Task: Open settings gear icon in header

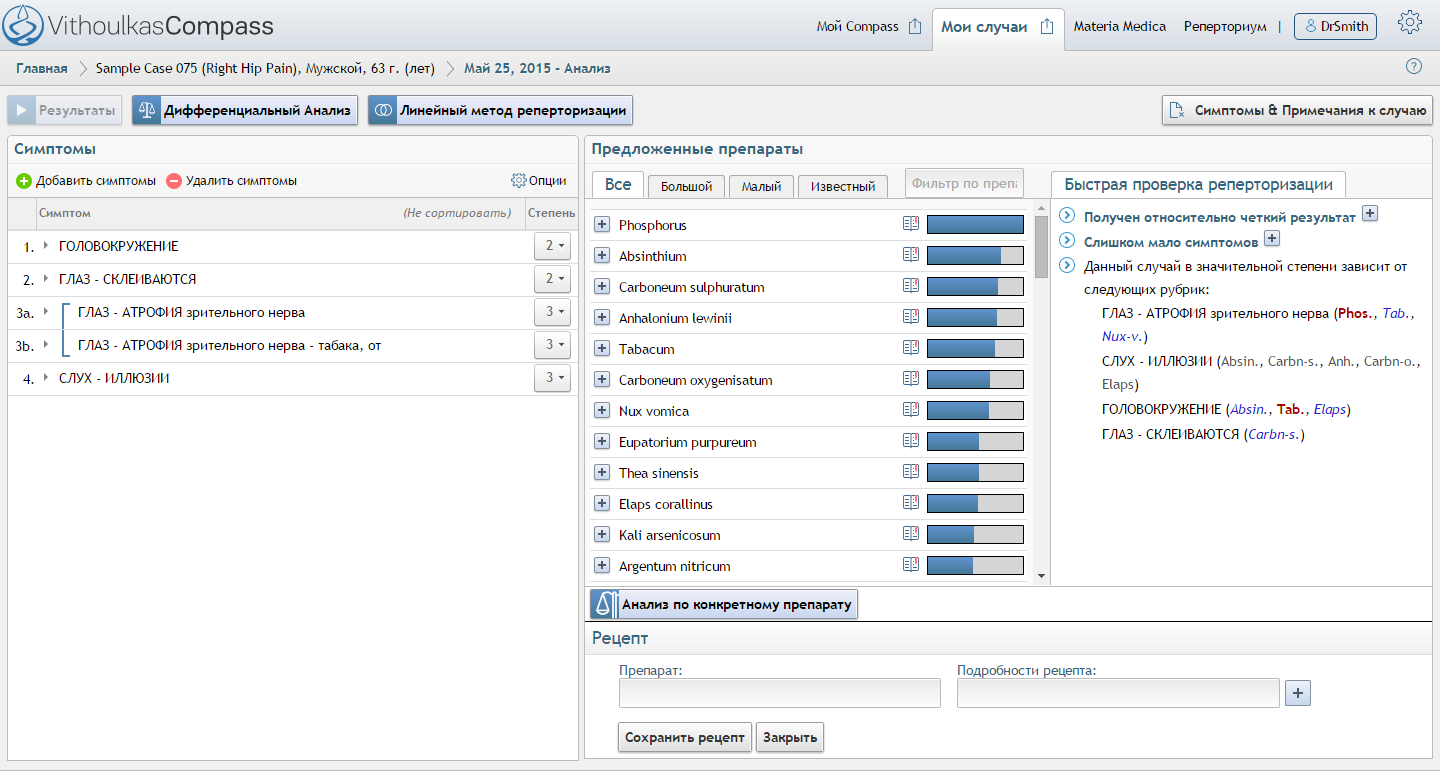Action: (x=1410, y=23)
